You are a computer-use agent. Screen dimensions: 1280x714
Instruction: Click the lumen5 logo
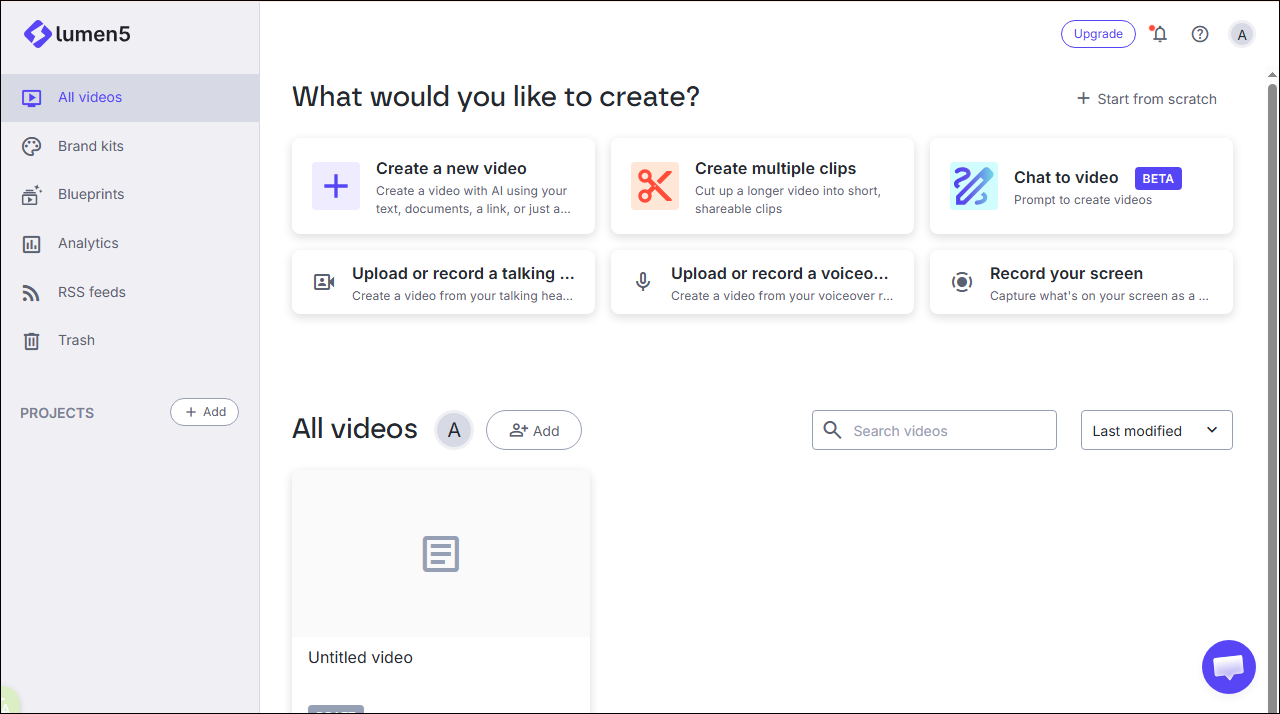(x=77, y=33)
